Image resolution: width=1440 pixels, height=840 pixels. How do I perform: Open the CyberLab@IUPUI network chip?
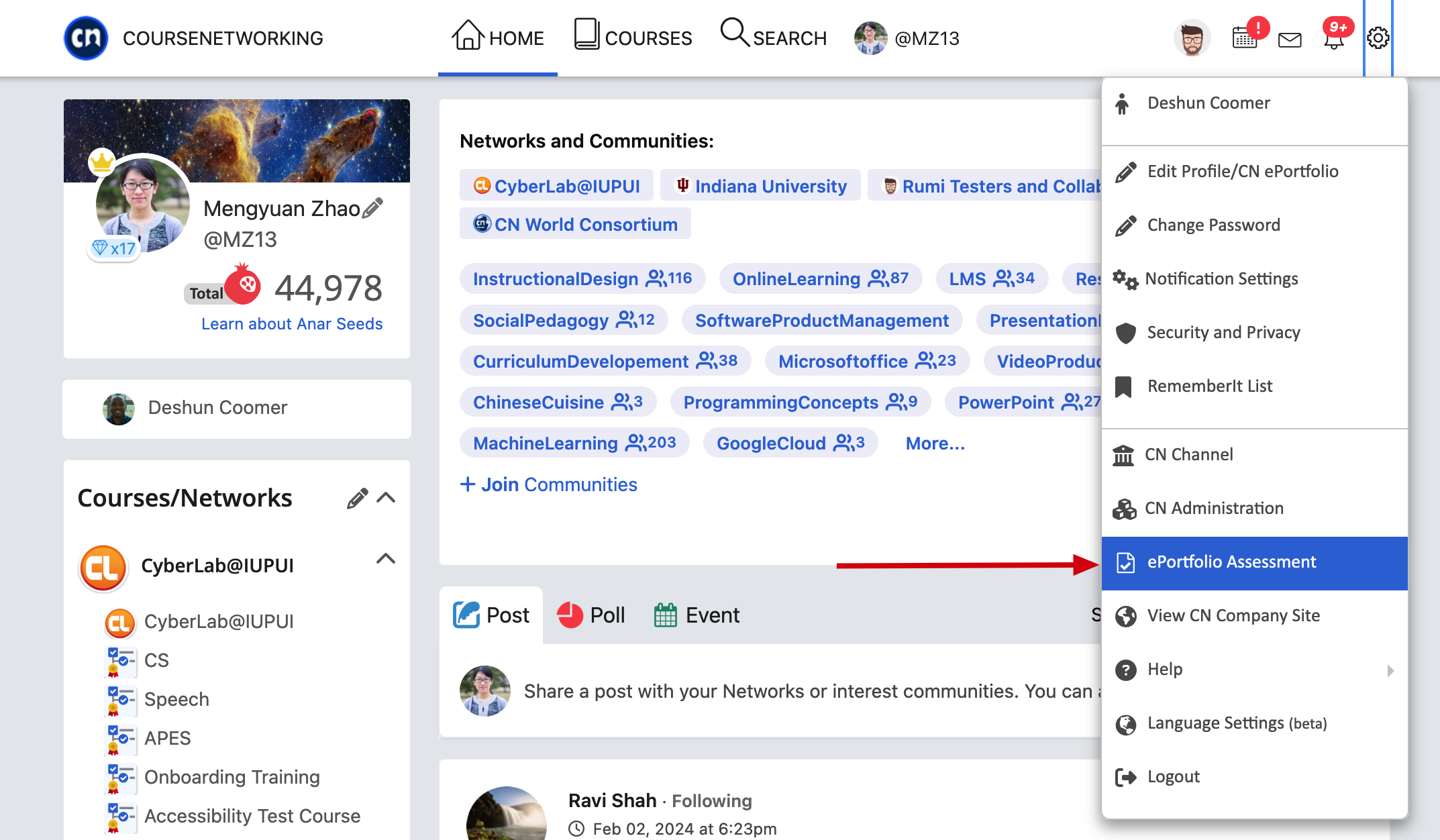[x=557, y=186]
